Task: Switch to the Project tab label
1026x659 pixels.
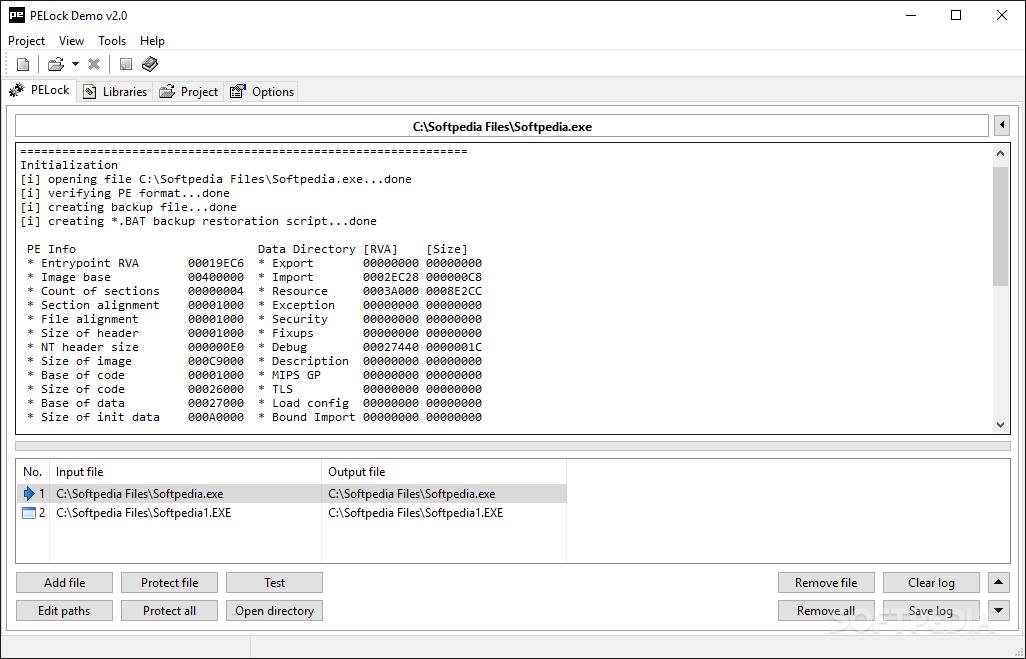Action: click(199, 92)
